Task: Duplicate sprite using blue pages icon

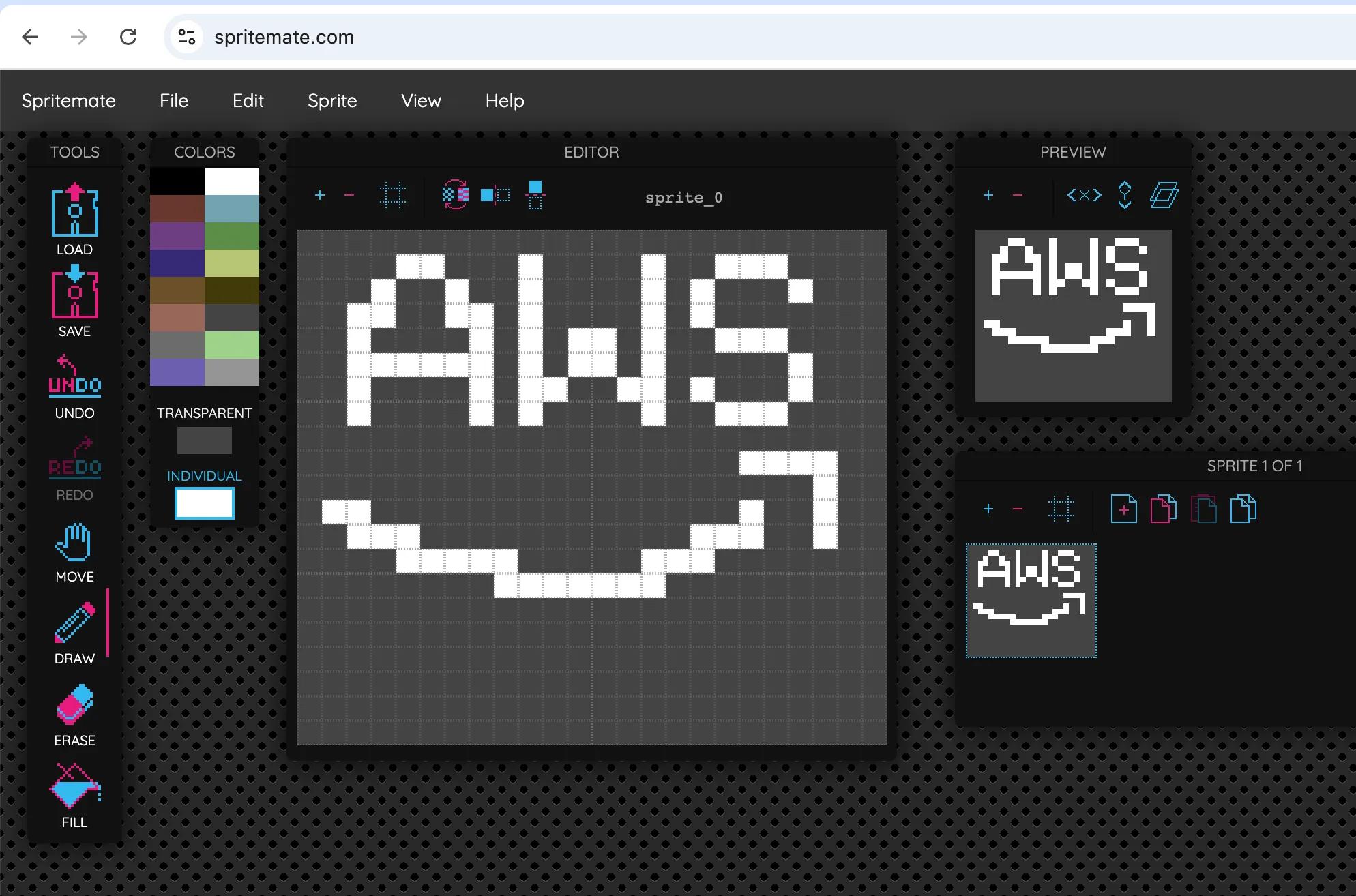Action: (1243, 509)
